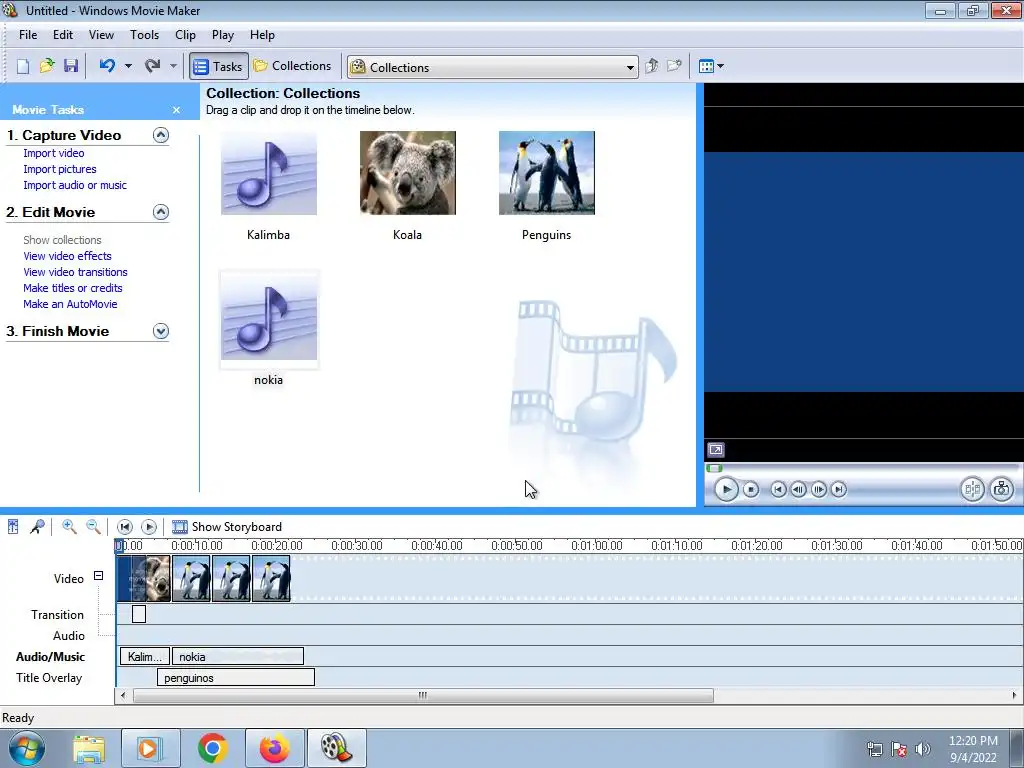Click the Import video link
Image resolution: width=1024 pixels, height=768 pixels.
pyautogui.click(x=54, y=153)
